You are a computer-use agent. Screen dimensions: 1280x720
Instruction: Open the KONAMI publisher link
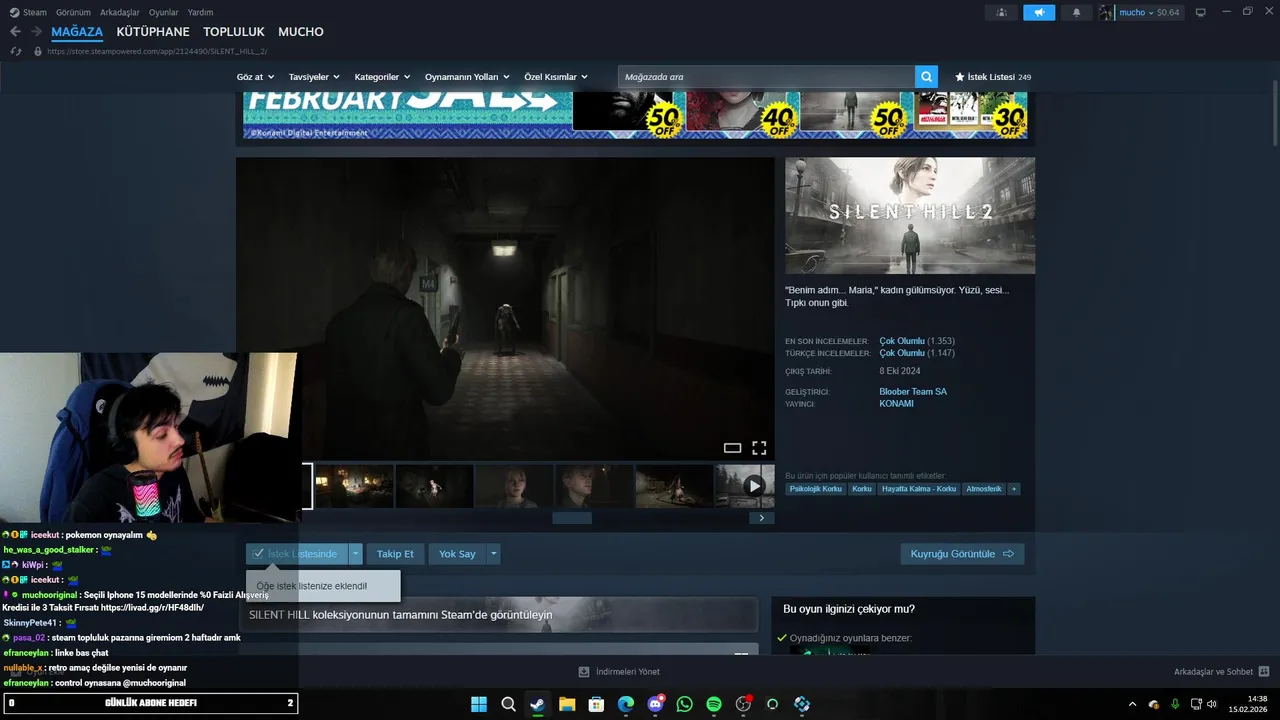click(896, 404)
